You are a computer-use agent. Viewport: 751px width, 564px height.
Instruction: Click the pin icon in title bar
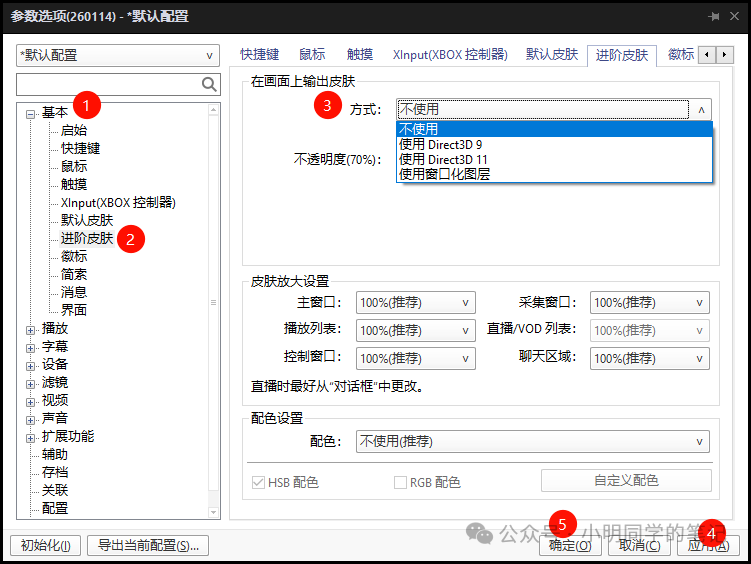[x=714, y=17]
